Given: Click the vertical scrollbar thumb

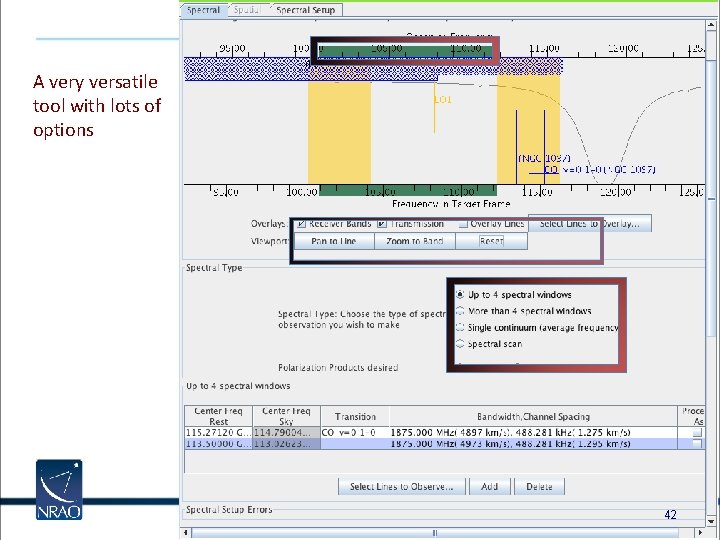Looking at the screenshot, I should pos(711,197).
